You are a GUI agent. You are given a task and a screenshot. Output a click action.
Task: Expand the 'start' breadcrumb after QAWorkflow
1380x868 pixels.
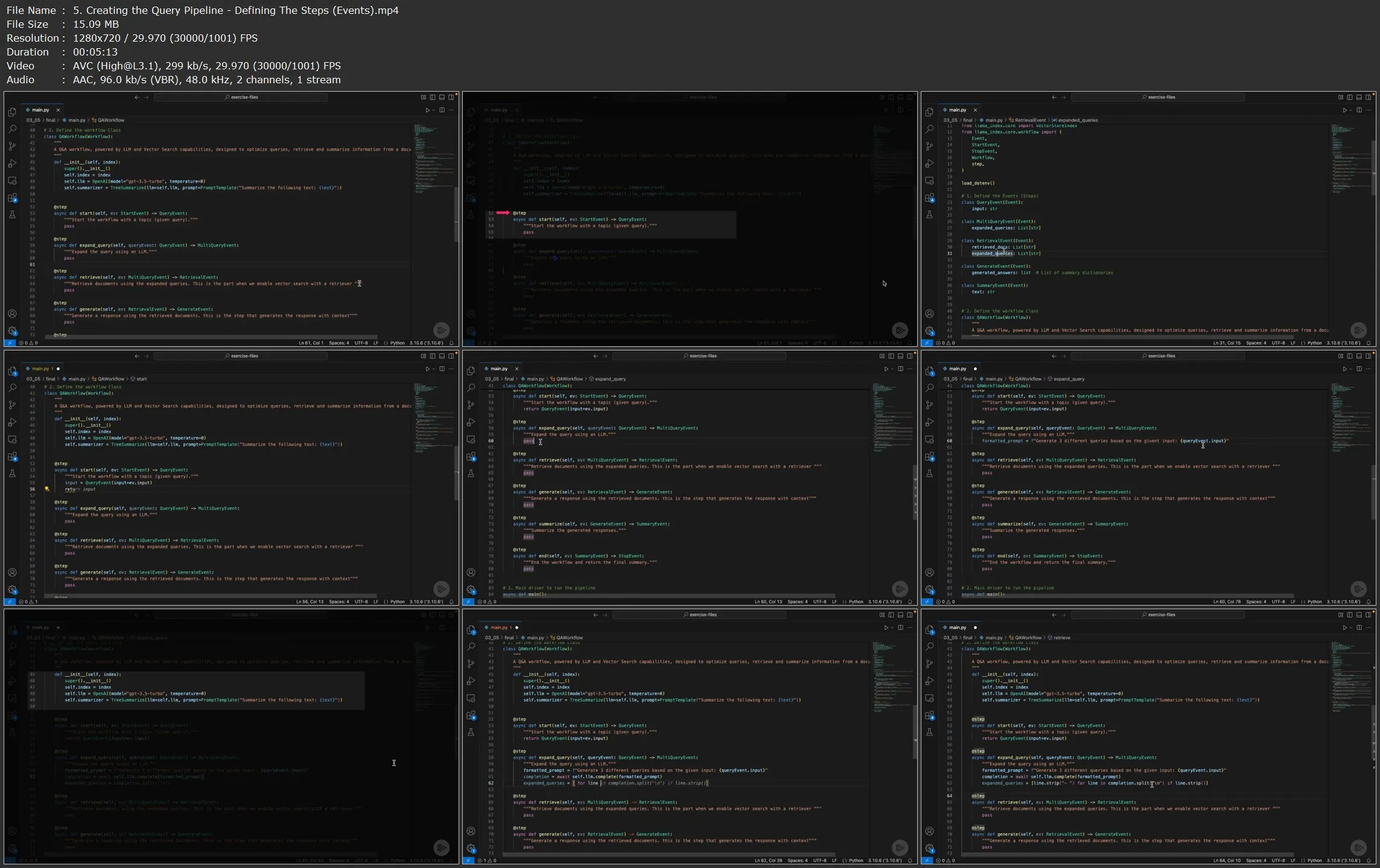(139, 379)
